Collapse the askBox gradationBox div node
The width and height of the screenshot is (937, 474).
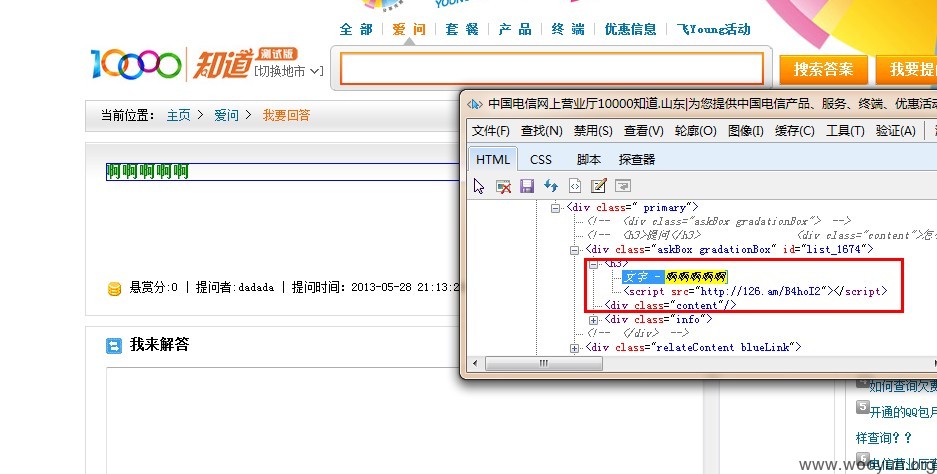coord(574,250)
